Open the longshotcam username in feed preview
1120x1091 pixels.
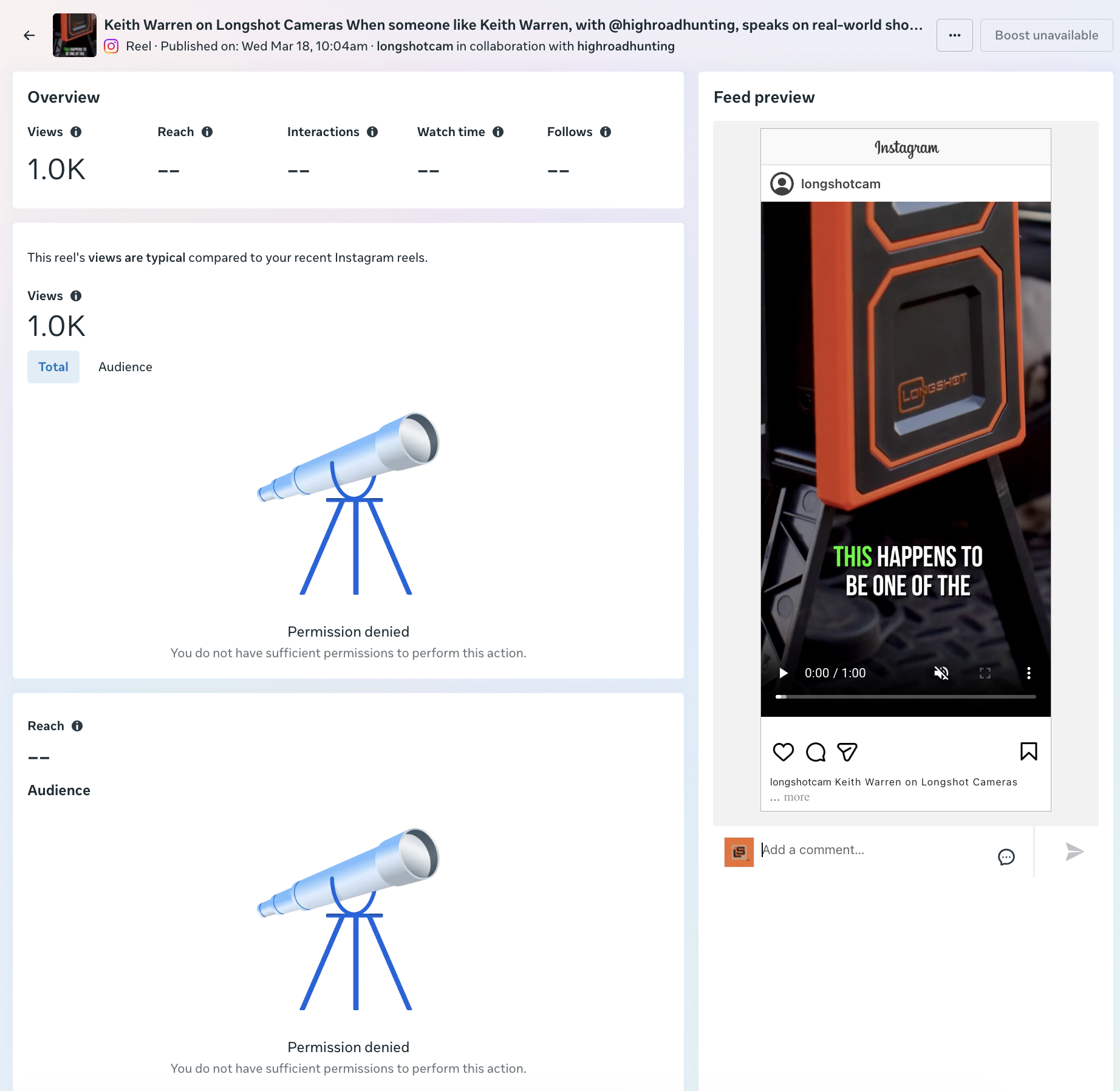point(841,183)
